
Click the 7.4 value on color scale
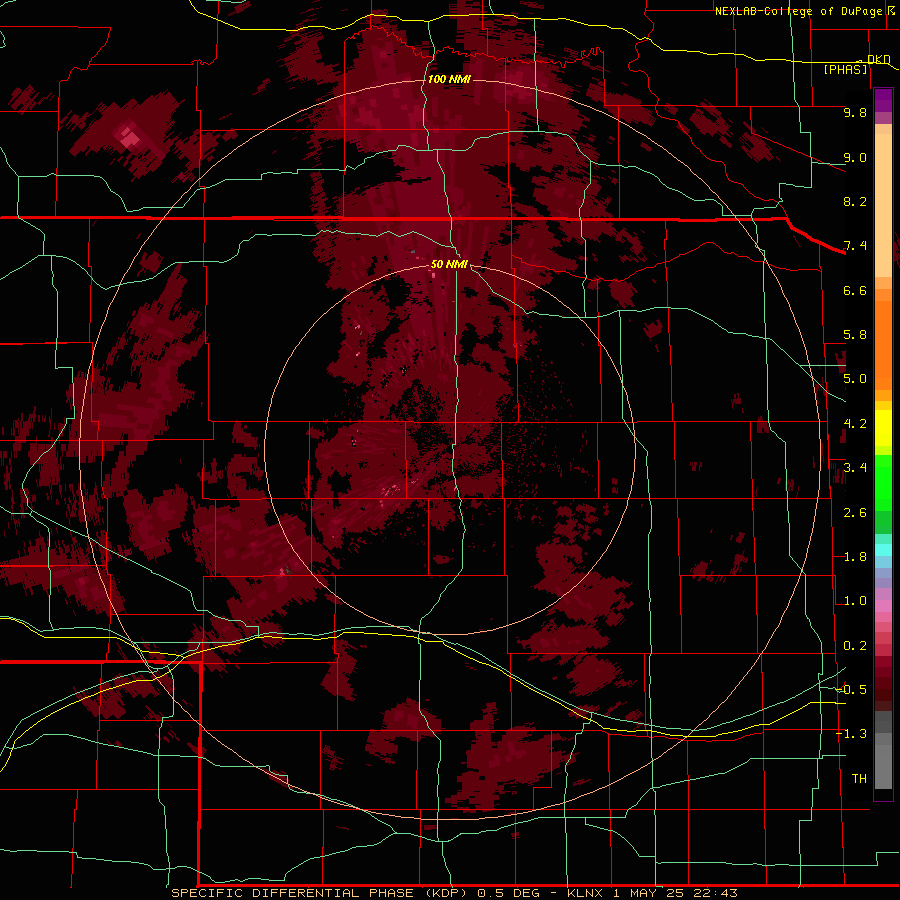855,246
